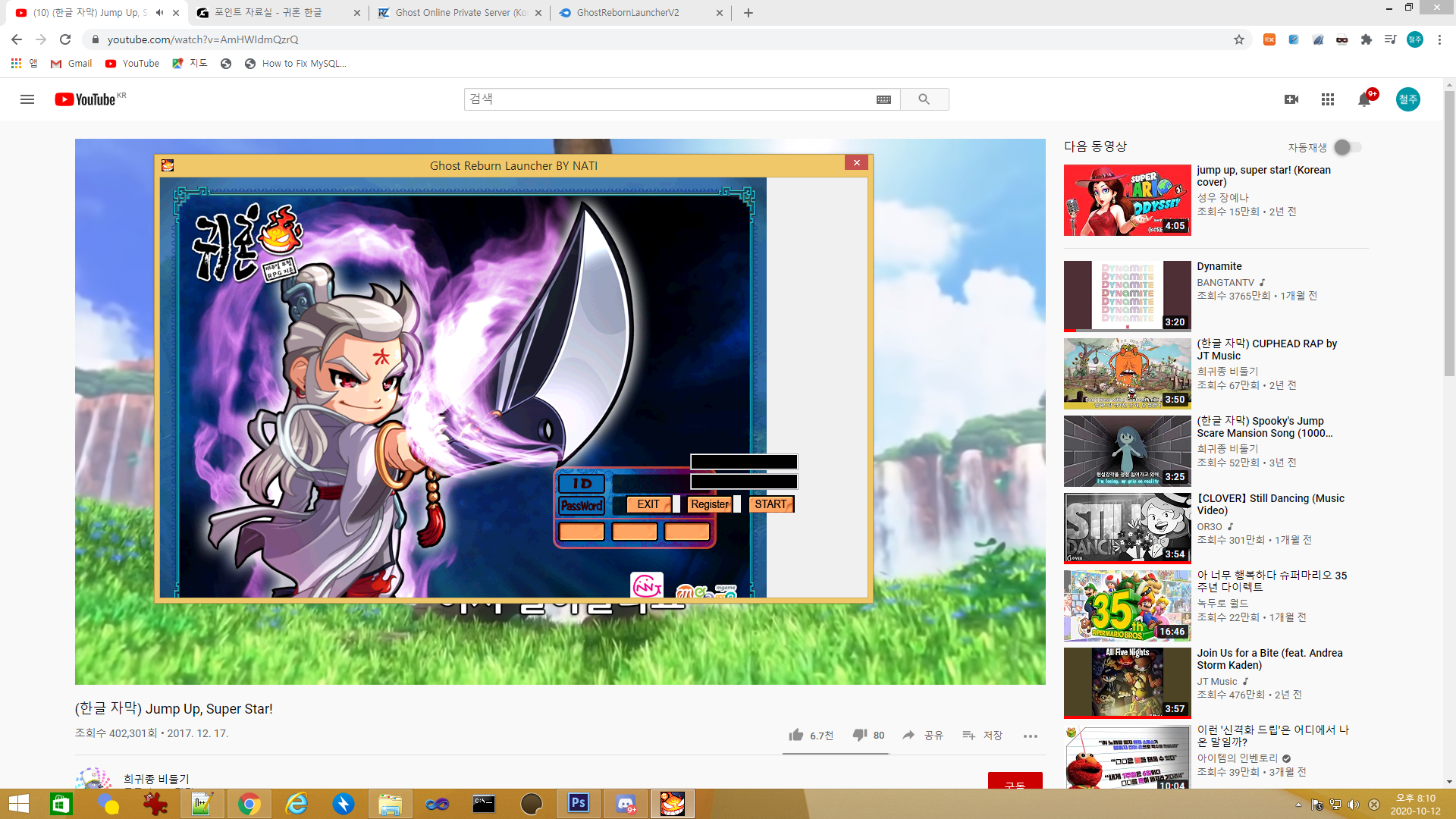This screenshot has height=819, width=1456.
Task: Open the notifications bell
Action: 1364,99
